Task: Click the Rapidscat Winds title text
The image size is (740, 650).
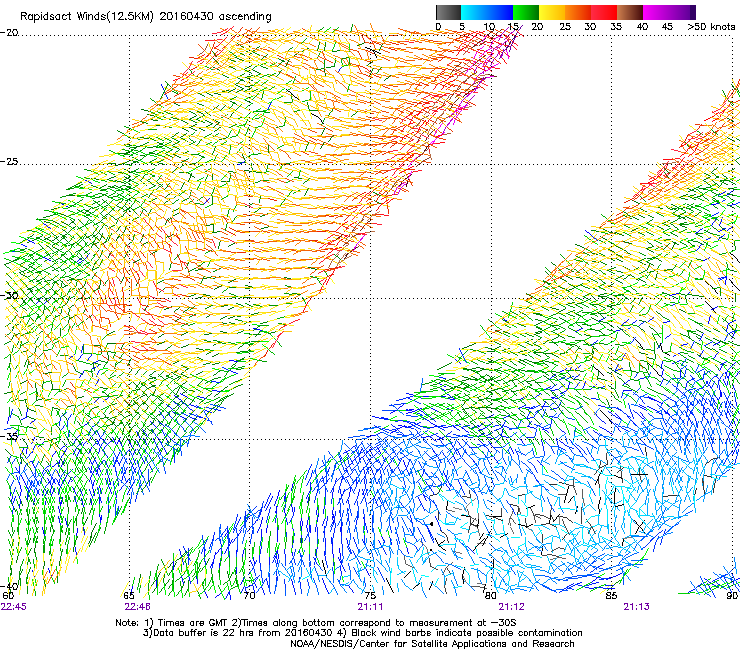Action: (145, 17)
